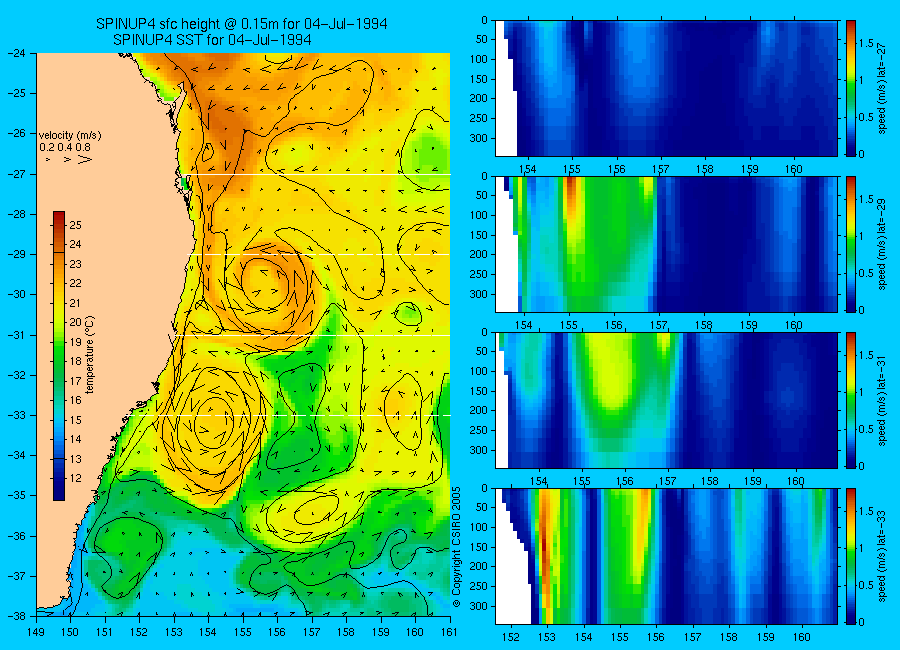Screen dimensions: 900x650
Task: Click the -31 latitude label on map axis
Action: pos(16,335)
